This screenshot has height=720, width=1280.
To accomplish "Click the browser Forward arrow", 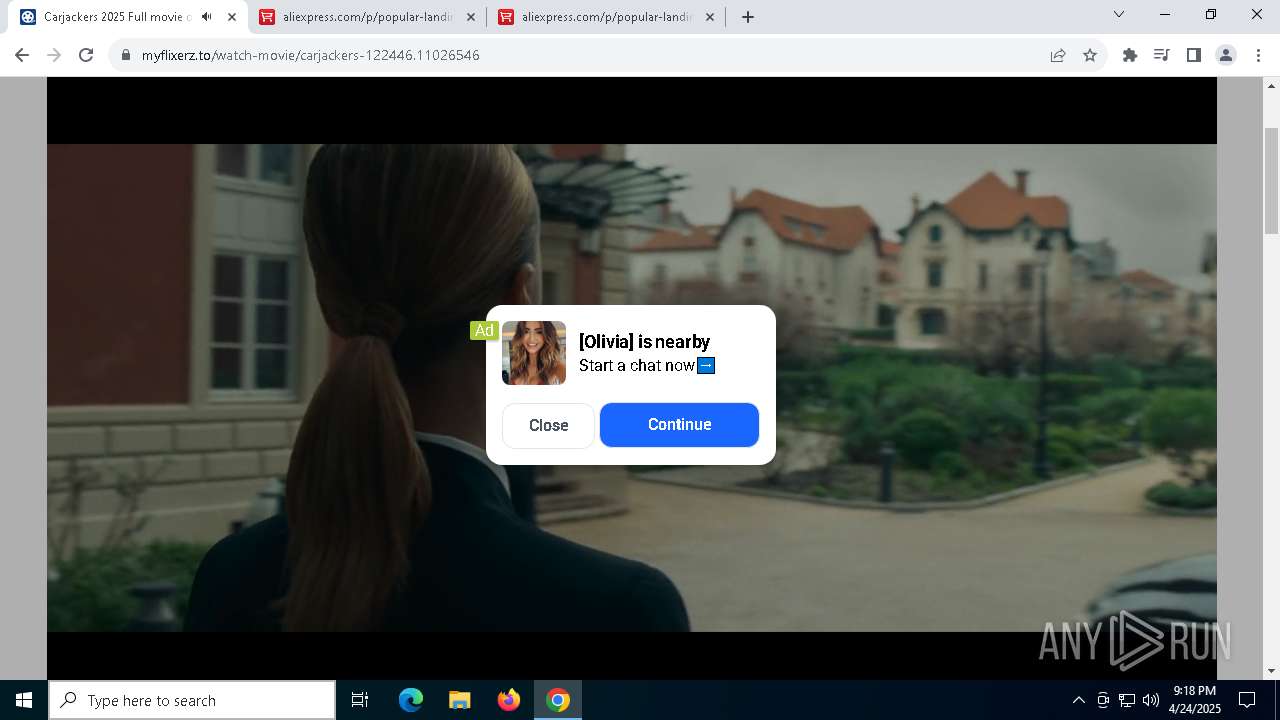I will point(54,55).
